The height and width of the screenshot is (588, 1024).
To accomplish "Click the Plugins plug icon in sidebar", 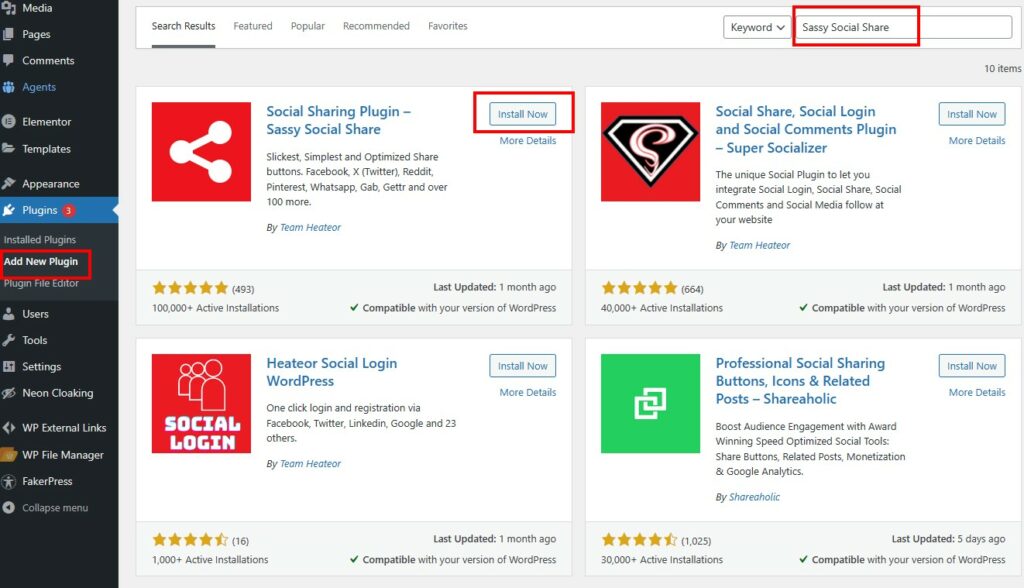I will [8, 210].
